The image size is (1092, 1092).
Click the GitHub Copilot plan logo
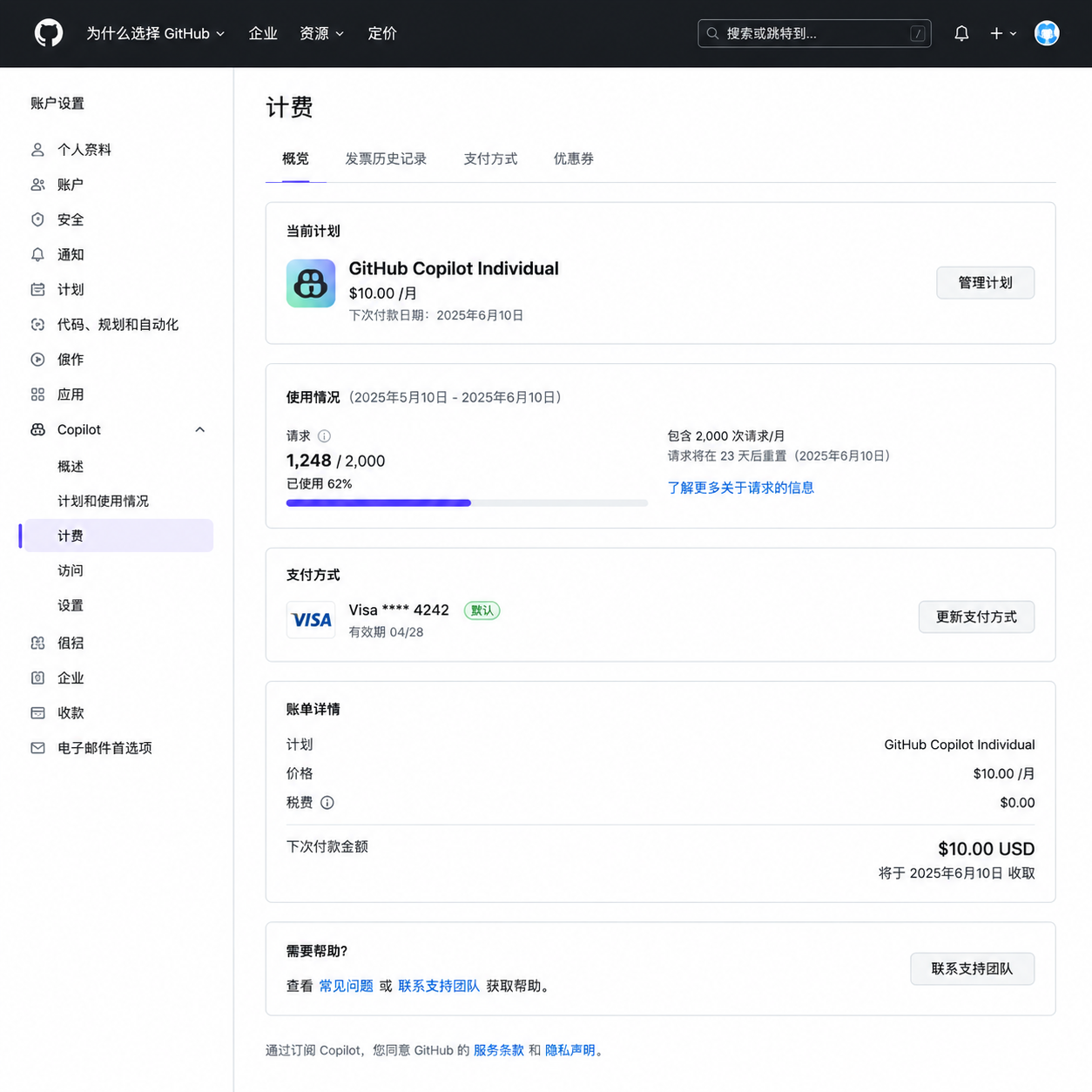311,283
